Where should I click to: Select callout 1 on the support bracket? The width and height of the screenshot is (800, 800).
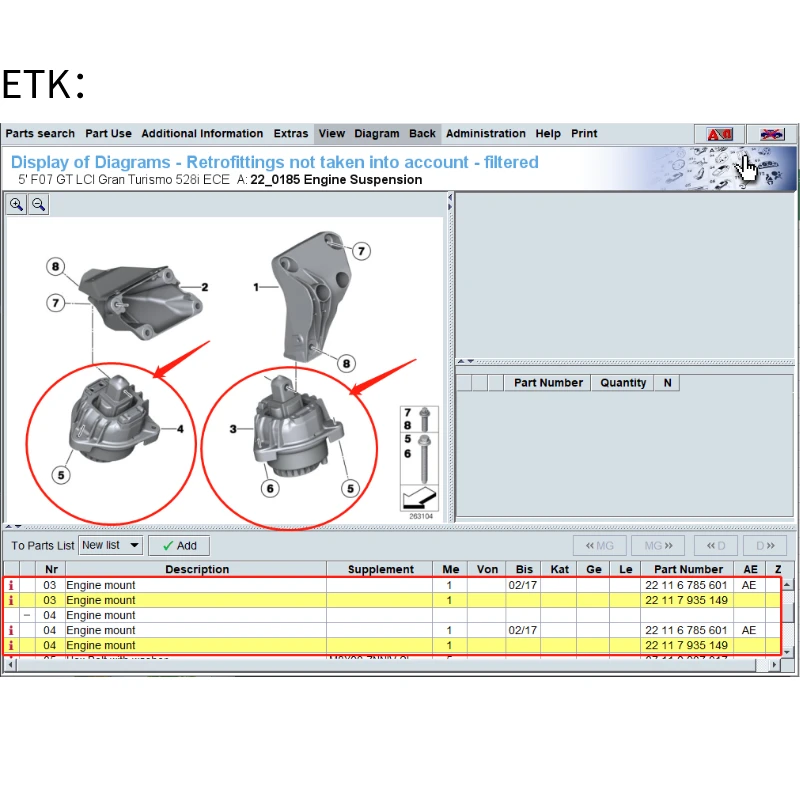point(256,287)
